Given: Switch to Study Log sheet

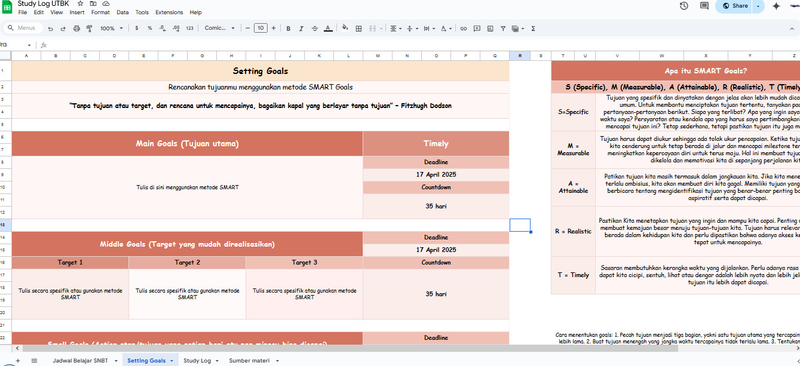Looking at the screenshot, I should (197, 360).
